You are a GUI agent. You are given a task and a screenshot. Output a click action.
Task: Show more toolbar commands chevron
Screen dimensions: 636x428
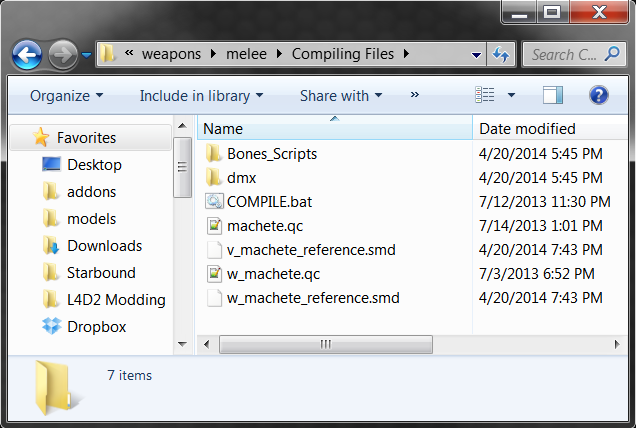pos(415,95)
